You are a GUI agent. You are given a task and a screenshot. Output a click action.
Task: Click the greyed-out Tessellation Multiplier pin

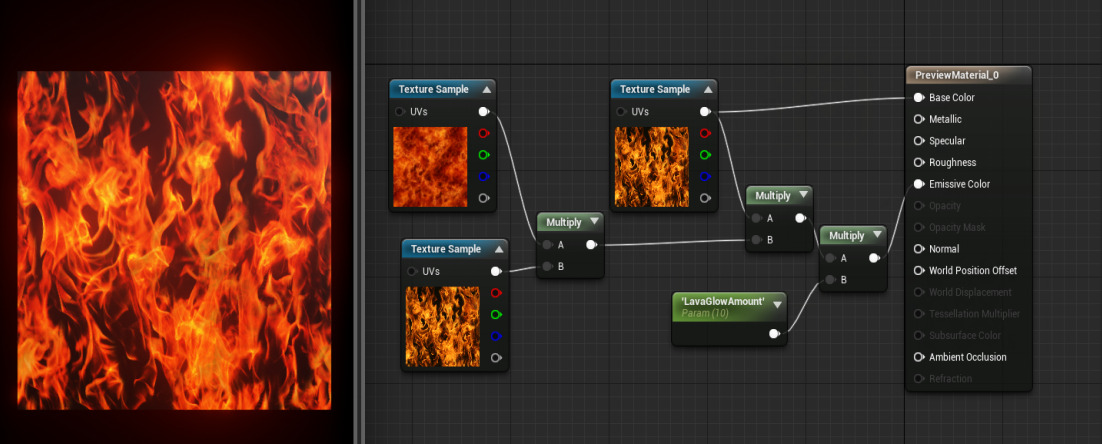pyautogui.click(x=918, y=314)
